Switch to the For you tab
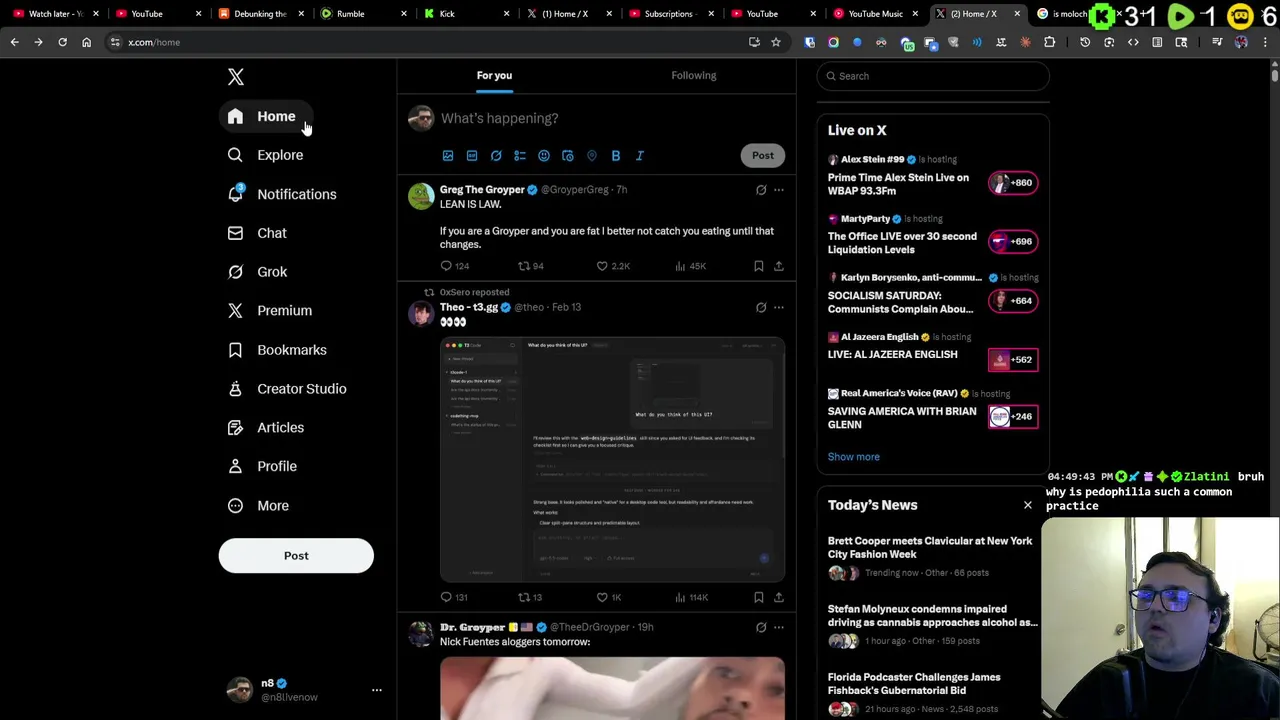Image resolution: width=1280 pixels, height=720 pixels. pyautogui.click(x=494, y=75)
